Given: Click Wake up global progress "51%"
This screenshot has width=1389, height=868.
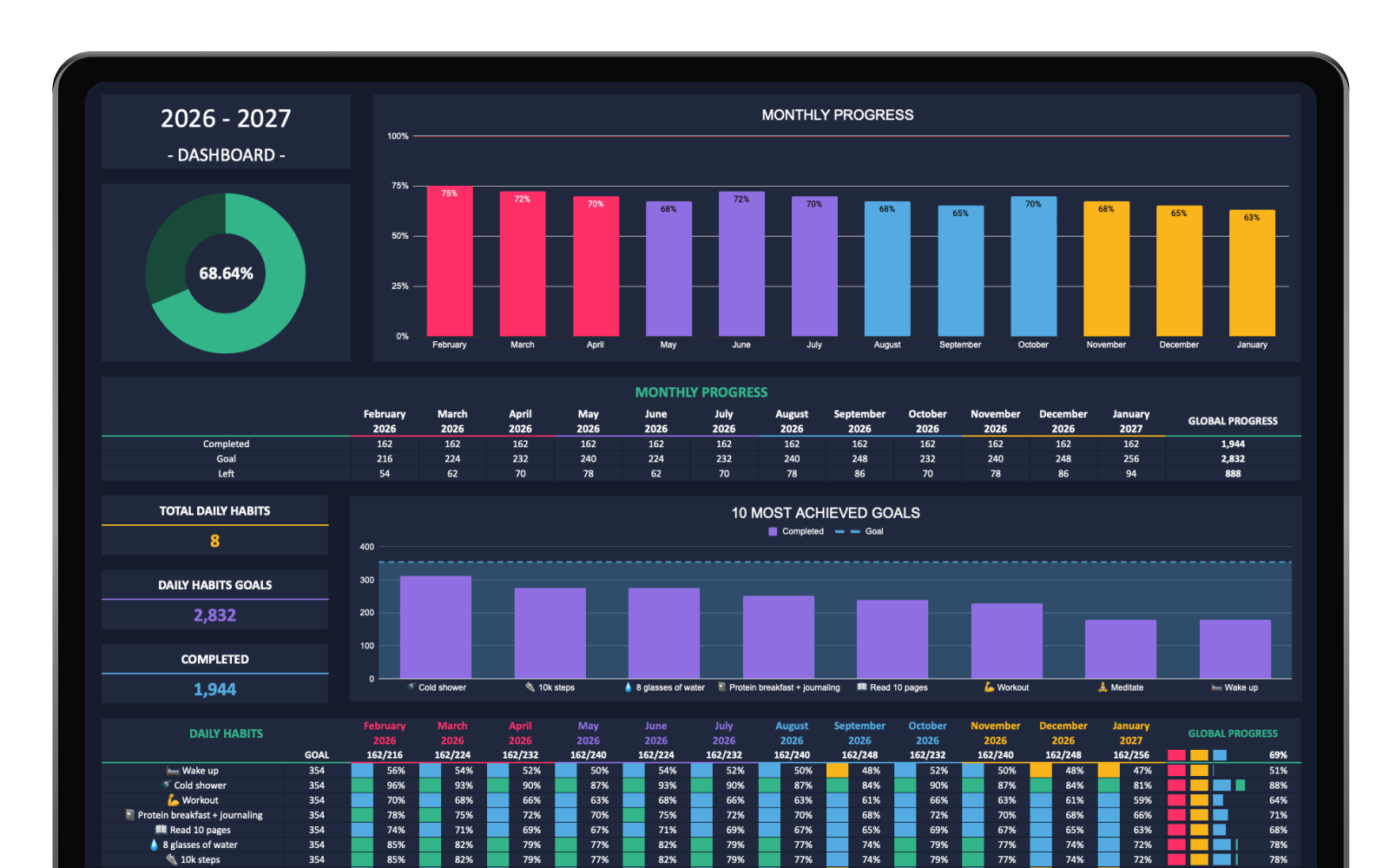Looking at the screenshot, I should (x=1278, y=771).
